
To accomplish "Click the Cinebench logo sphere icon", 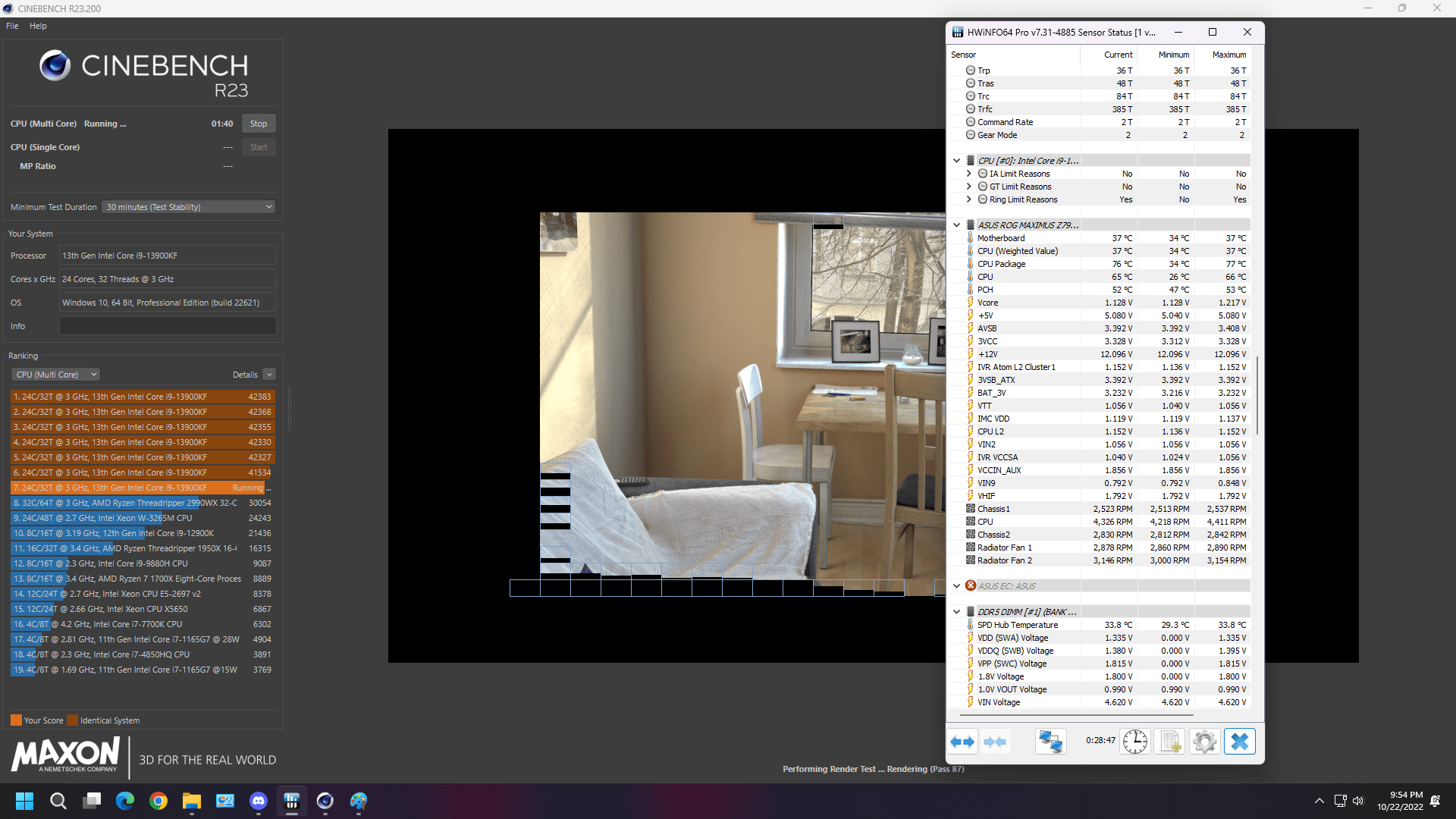I will click(x=55, y=66).
